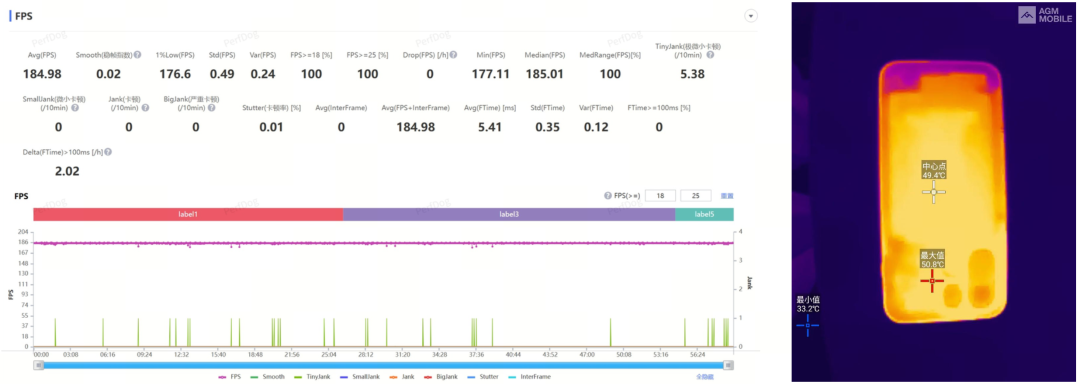This screenshot has width=1080, height=384.
Task: Select the purple label3 segment
Action: click(x=509, y=215)
